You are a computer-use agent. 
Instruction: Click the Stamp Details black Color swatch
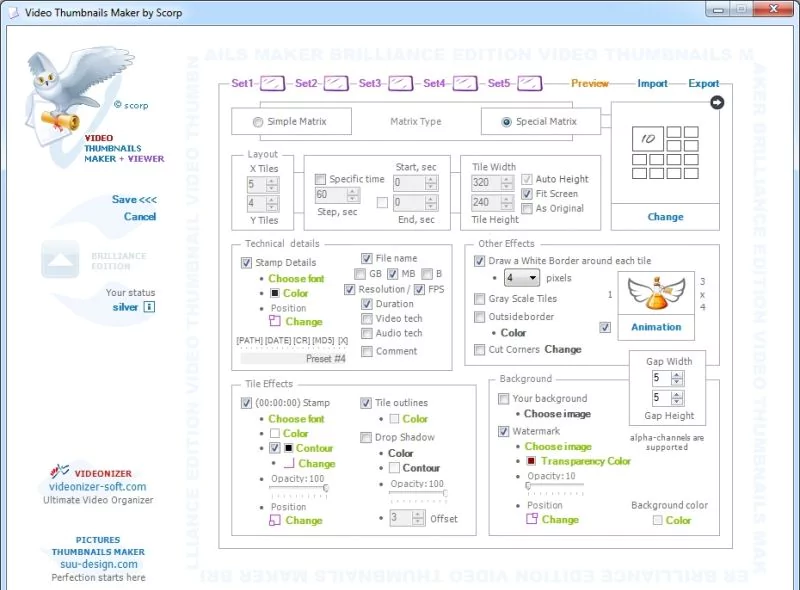click(273, 294)
